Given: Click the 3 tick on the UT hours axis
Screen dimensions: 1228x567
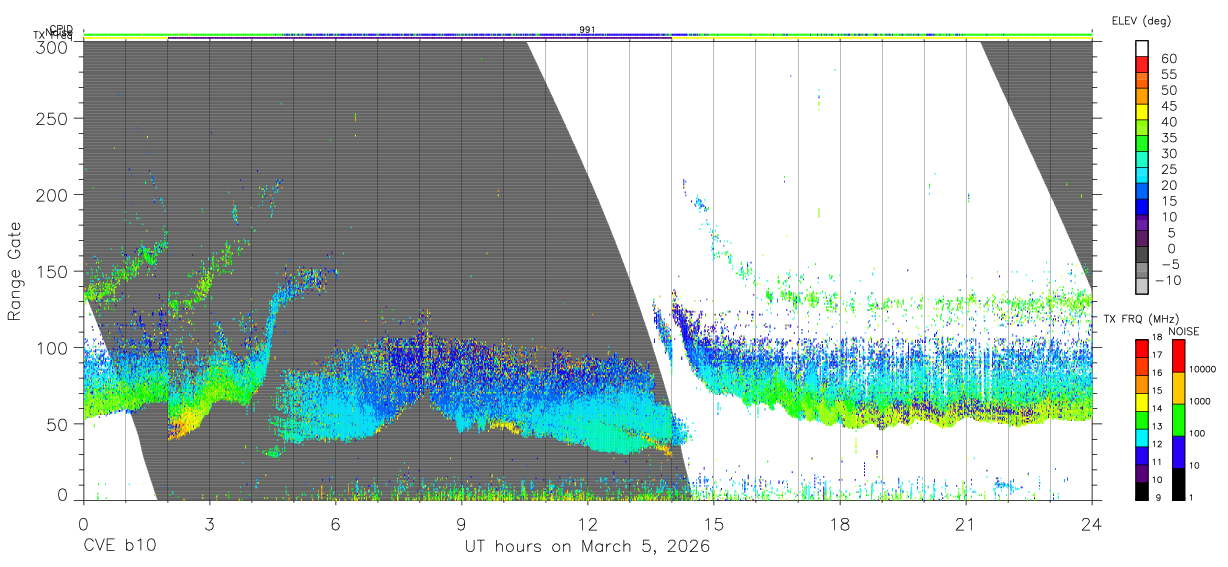Looking at the screenshot, I should (x=209, y=523).
